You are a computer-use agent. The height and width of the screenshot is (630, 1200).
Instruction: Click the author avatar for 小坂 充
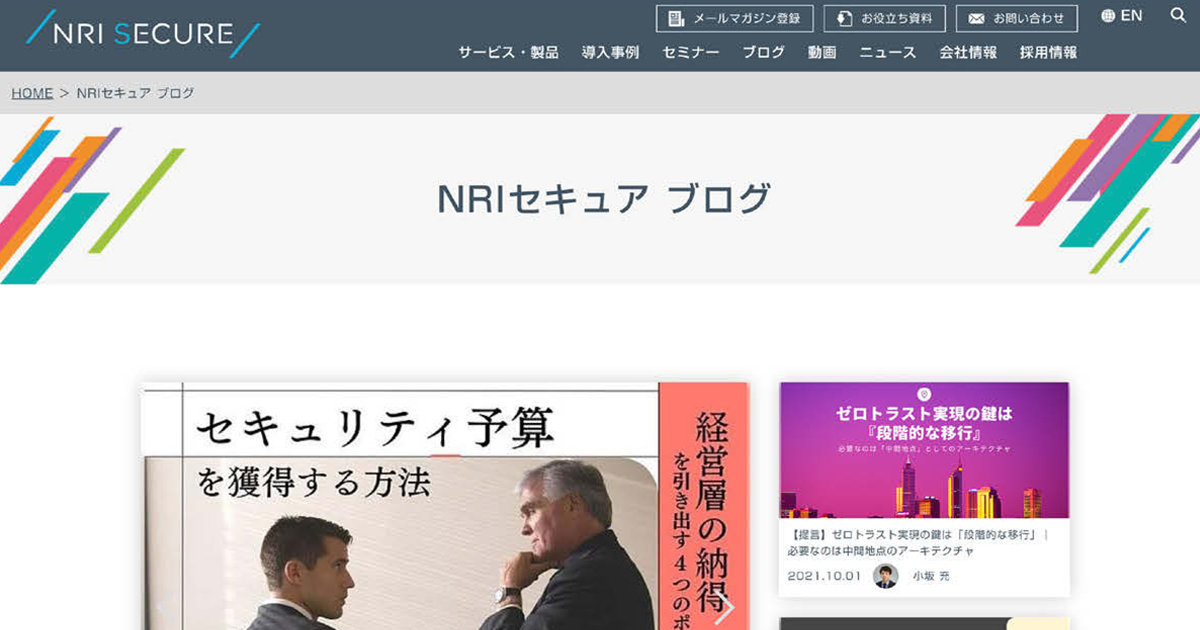pos(885,576)
